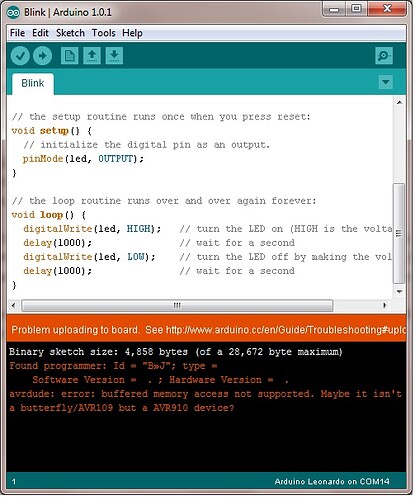This screenshot has width=415, height=500.
Task: Open the Edit menu
Action: [40, 33]
